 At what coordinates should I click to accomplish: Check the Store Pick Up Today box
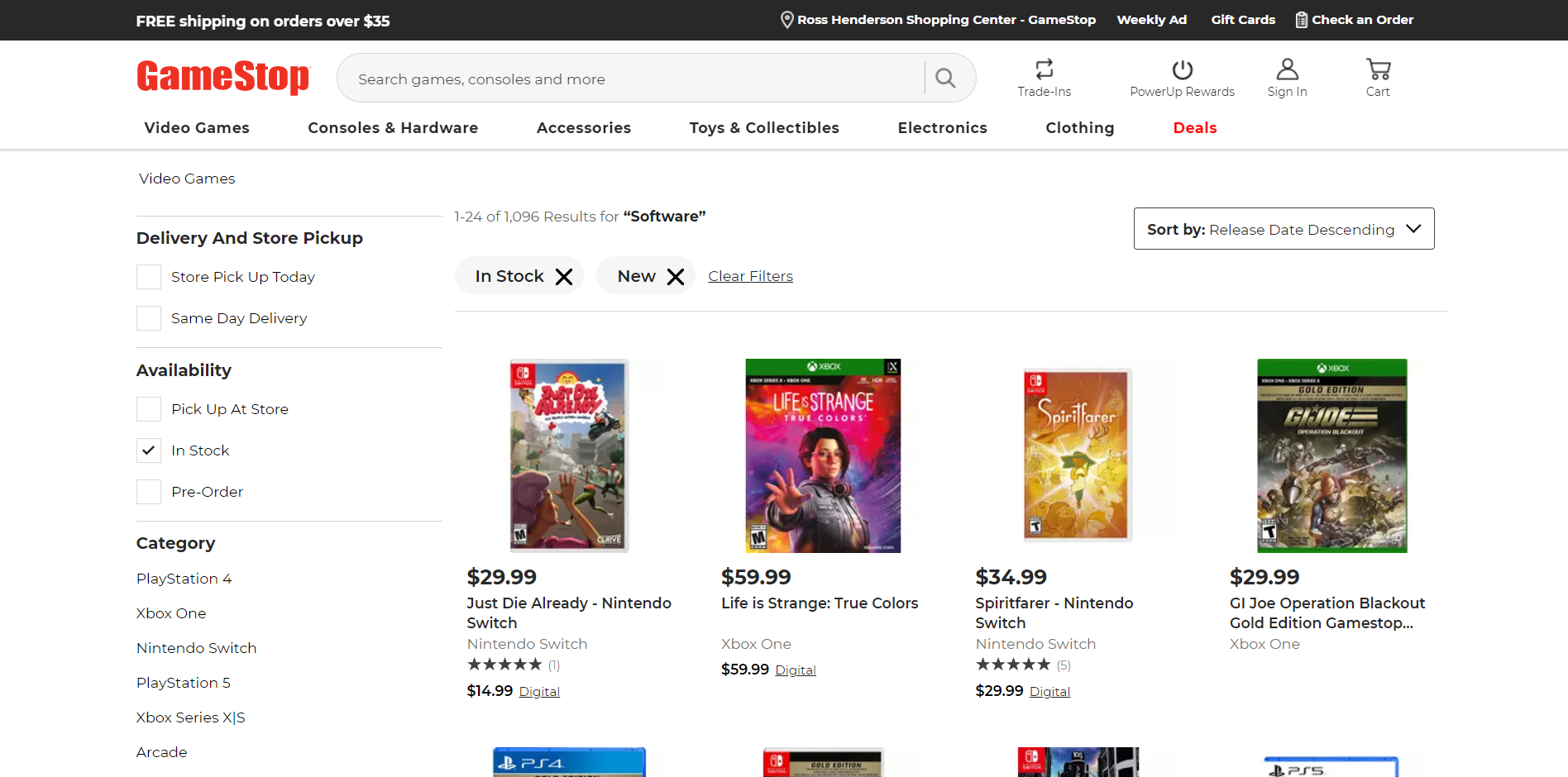[x=149, y=277]
